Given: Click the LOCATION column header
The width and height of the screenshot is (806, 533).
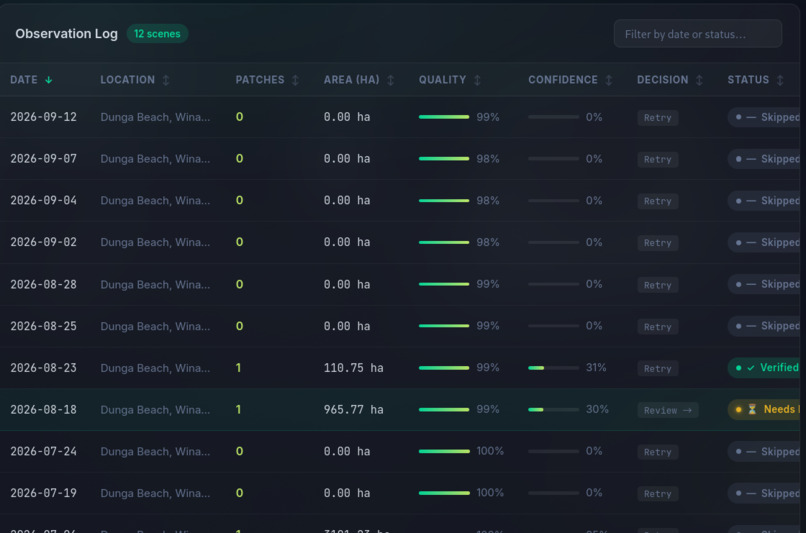Looking at the screenshot, I should coord(127,80).
